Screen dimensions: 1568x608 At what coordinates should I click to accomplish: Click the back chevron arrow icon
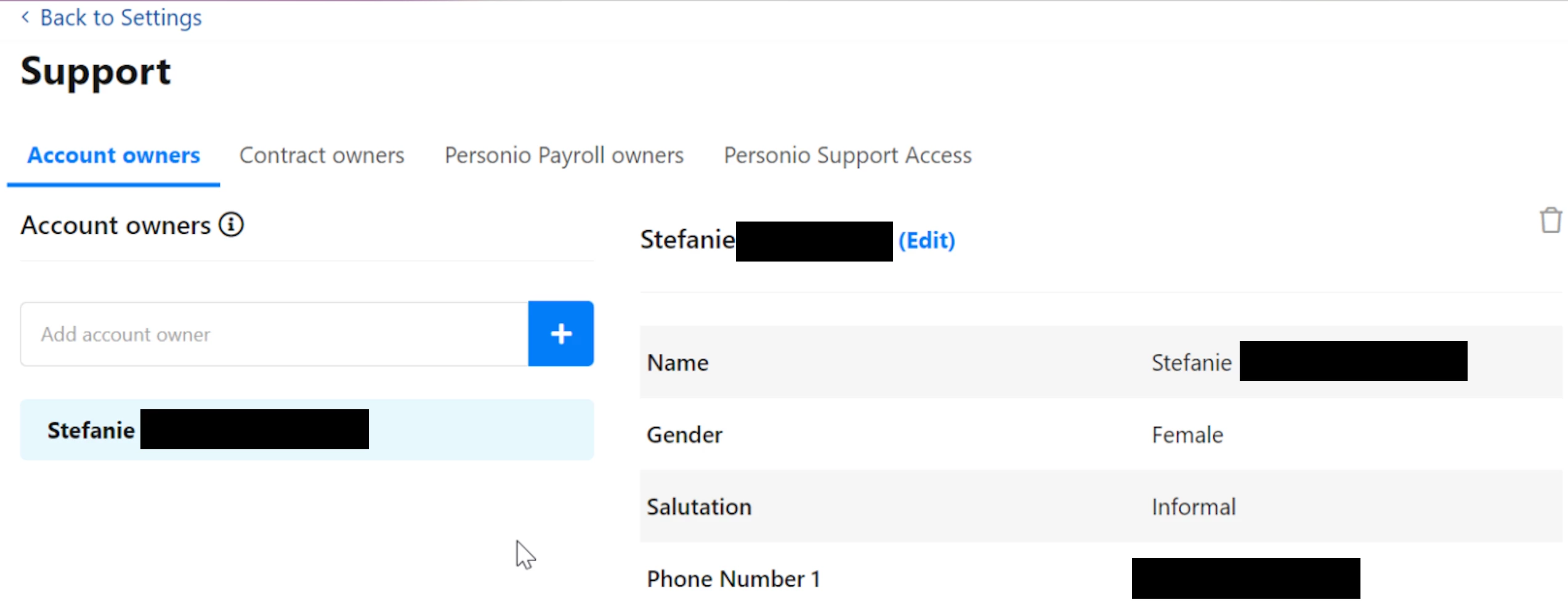(25, 17)
